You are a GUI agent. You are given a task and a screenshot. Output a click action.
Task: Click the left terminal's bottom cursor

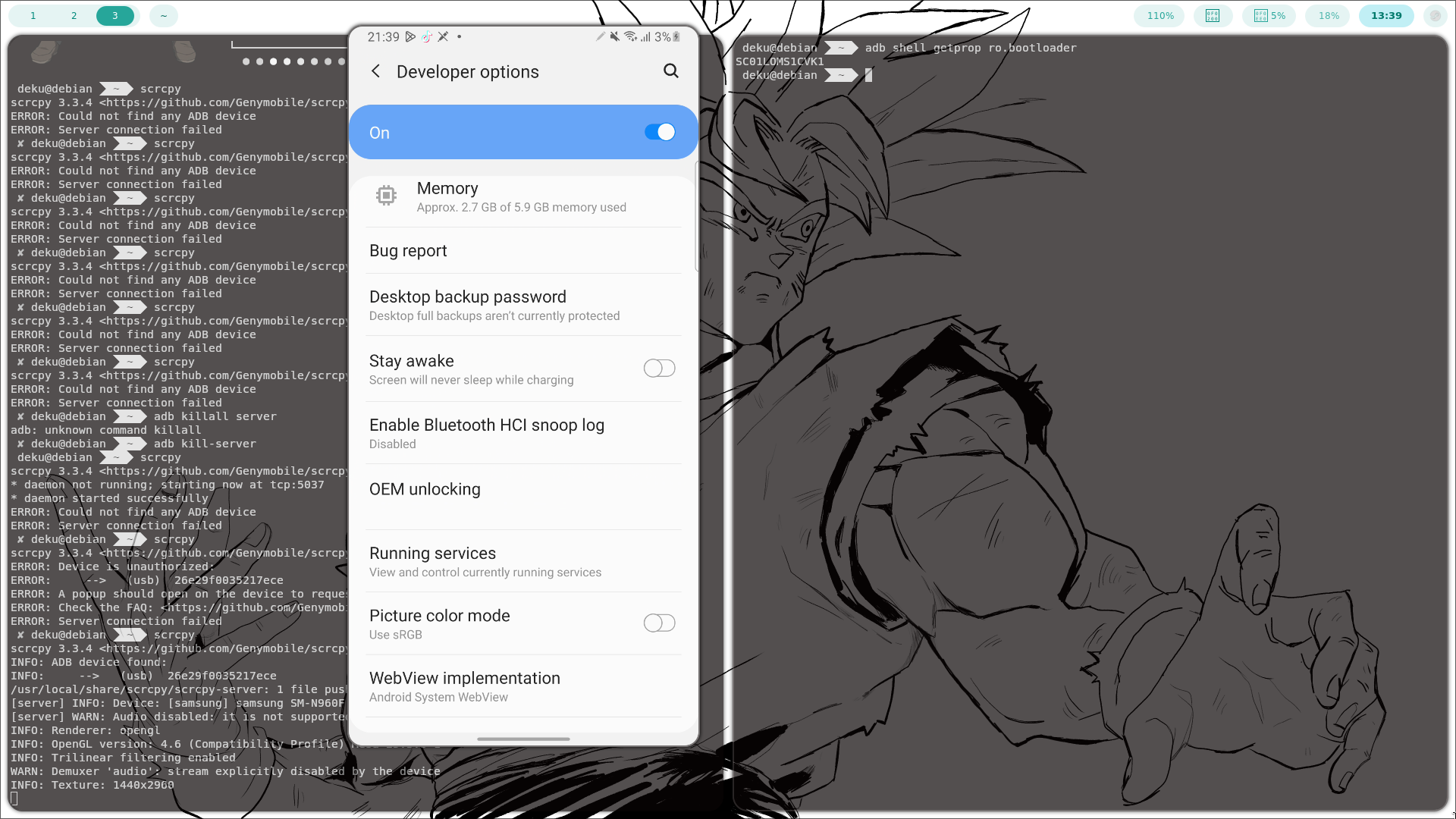tap(14, 799)
